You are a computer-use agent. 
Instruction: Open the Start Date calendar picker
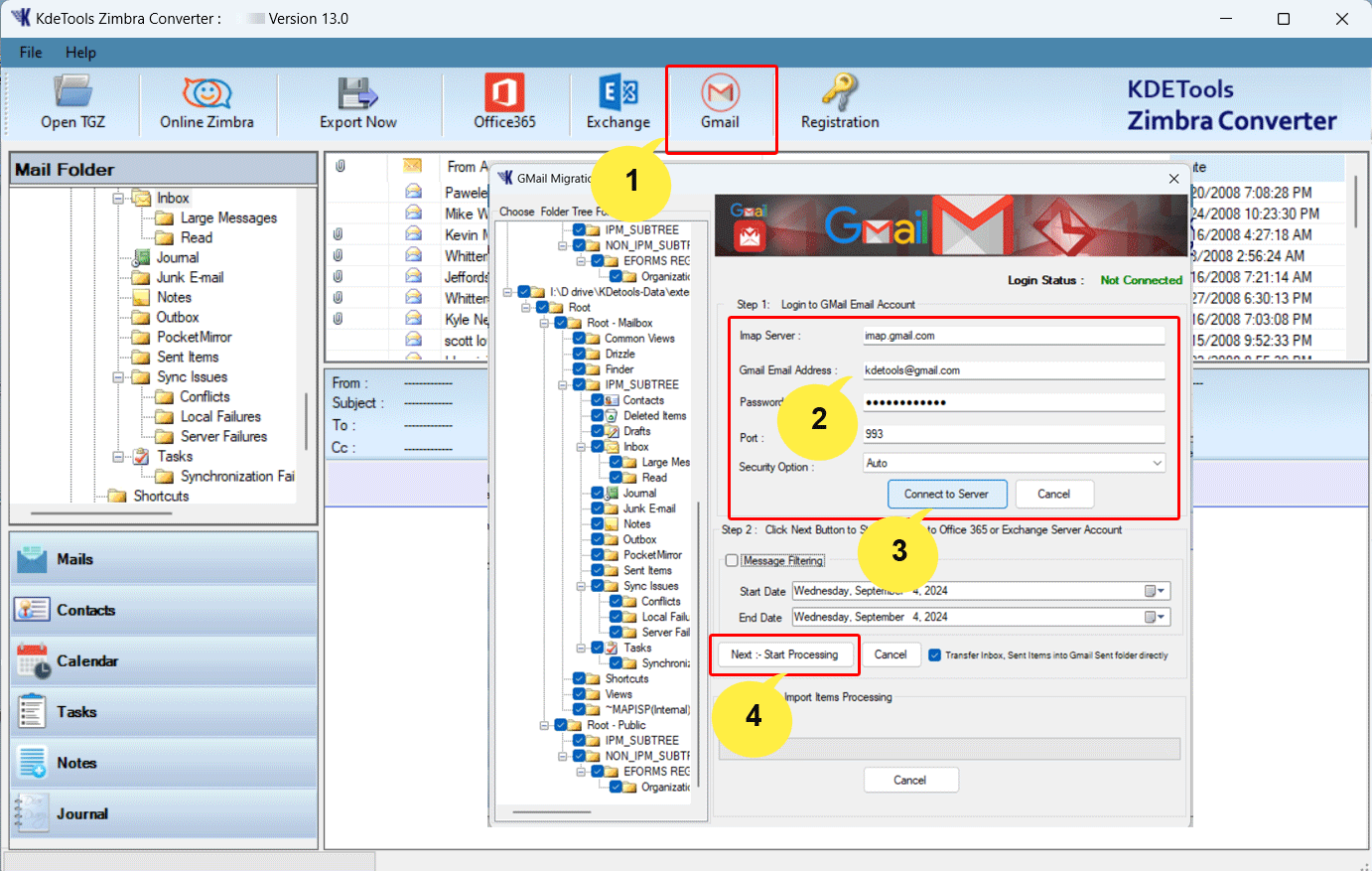pyautogui.click(x=1155, y=591)
